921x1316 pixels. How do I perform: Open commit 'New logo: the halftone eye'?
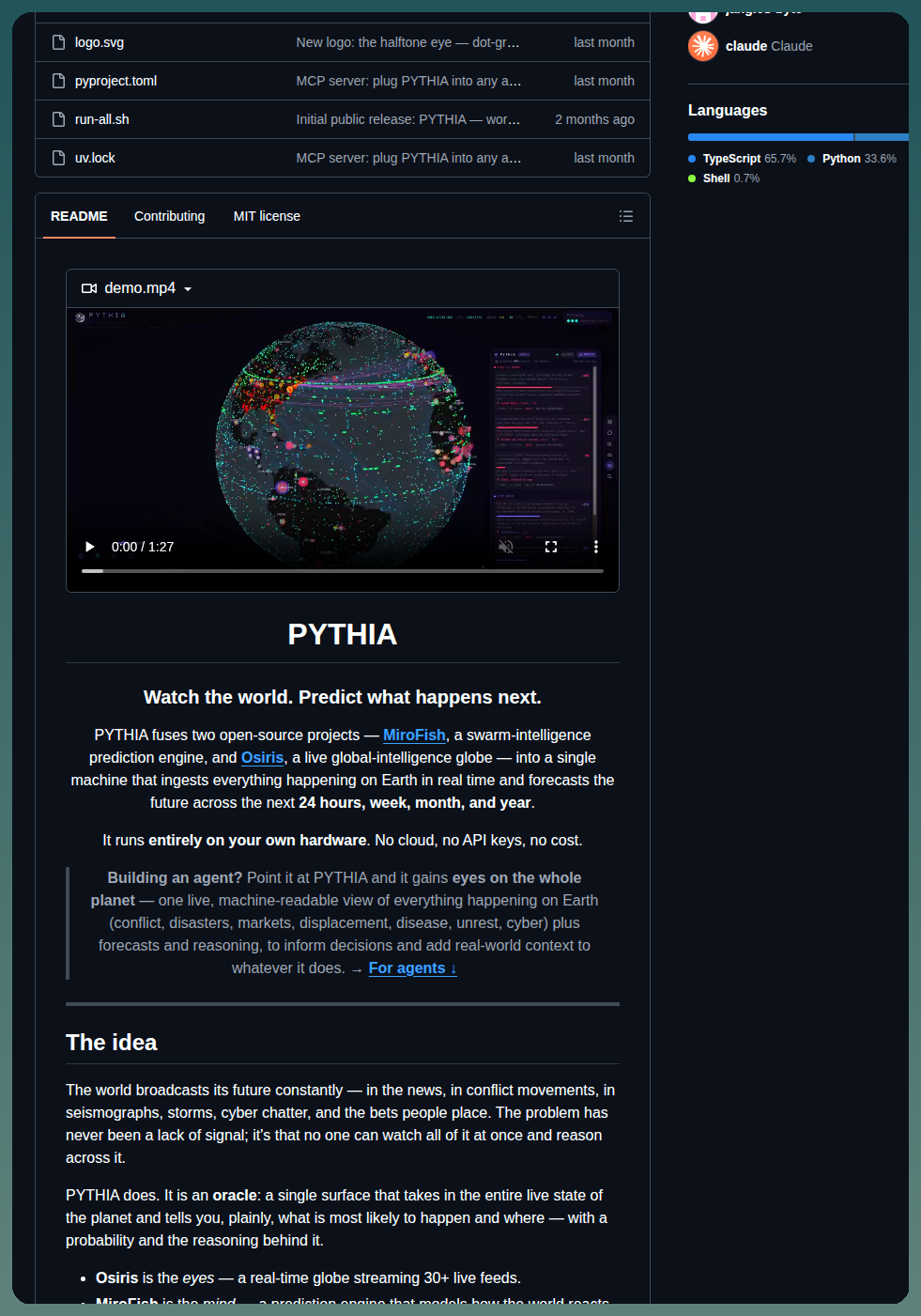coord(407,42)
